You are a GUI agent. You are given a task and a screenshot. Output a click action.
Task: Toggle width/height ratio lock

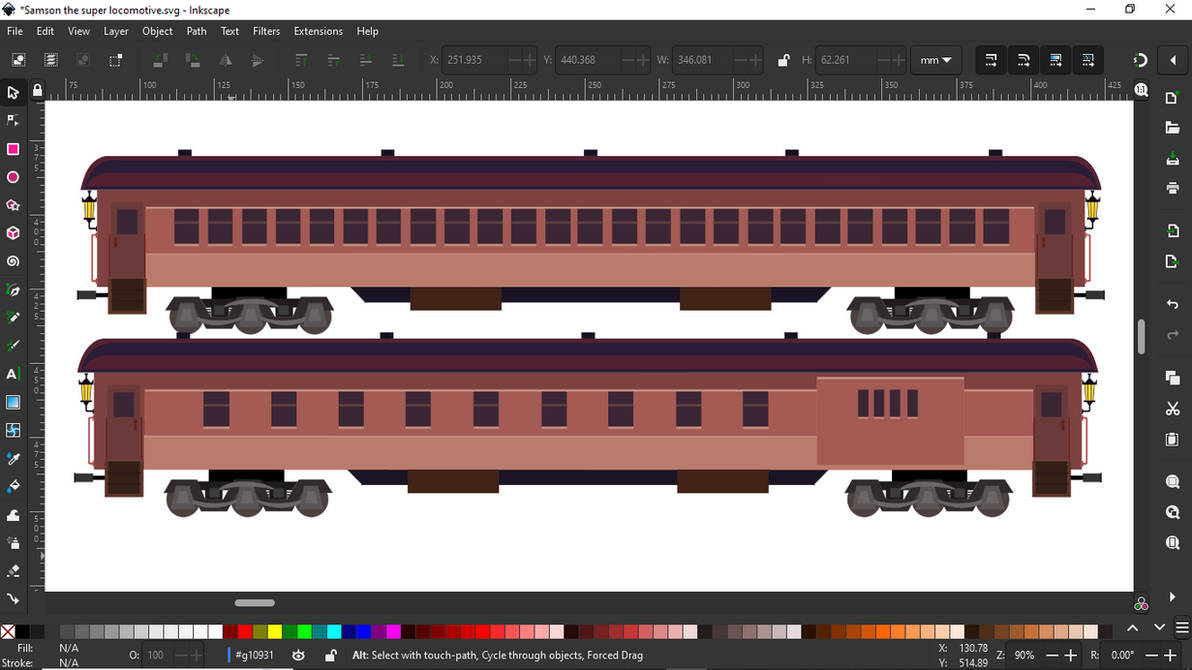pos(783,60)
